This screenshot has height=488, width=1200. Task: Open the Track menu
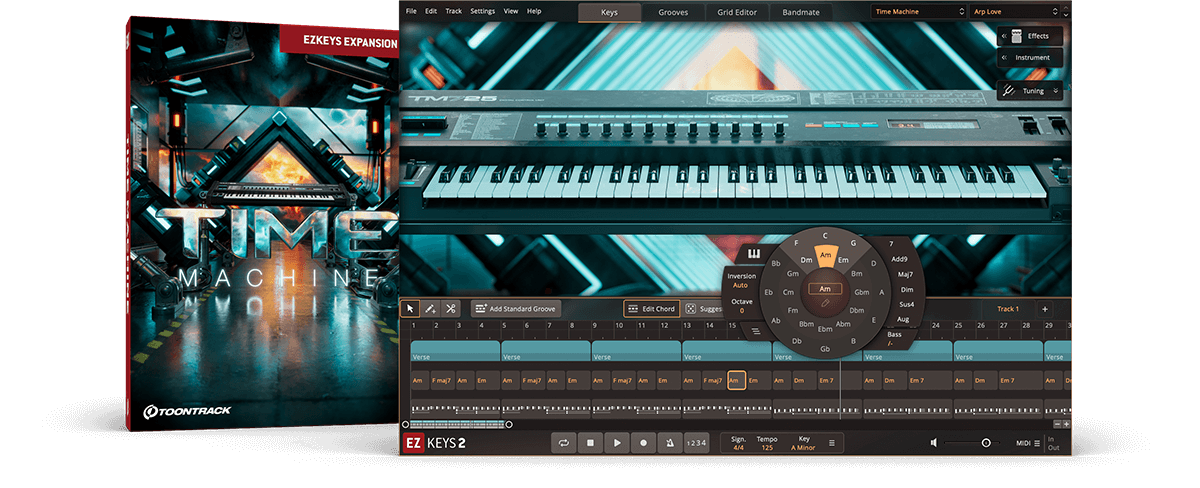coord(454,11)
